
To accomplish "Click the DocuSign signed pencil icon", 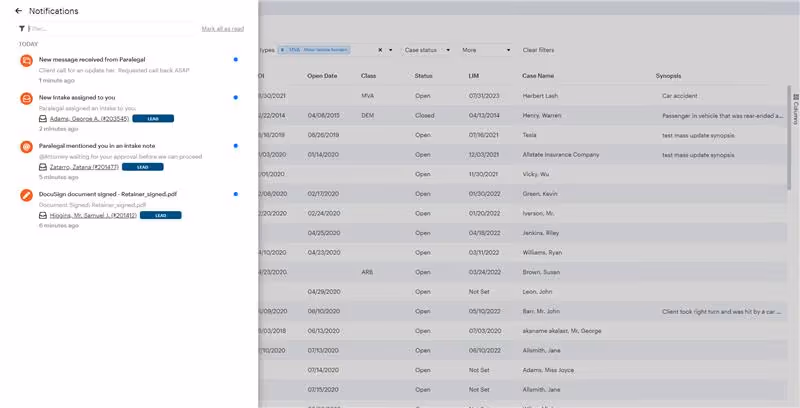I will click(27, 195).
